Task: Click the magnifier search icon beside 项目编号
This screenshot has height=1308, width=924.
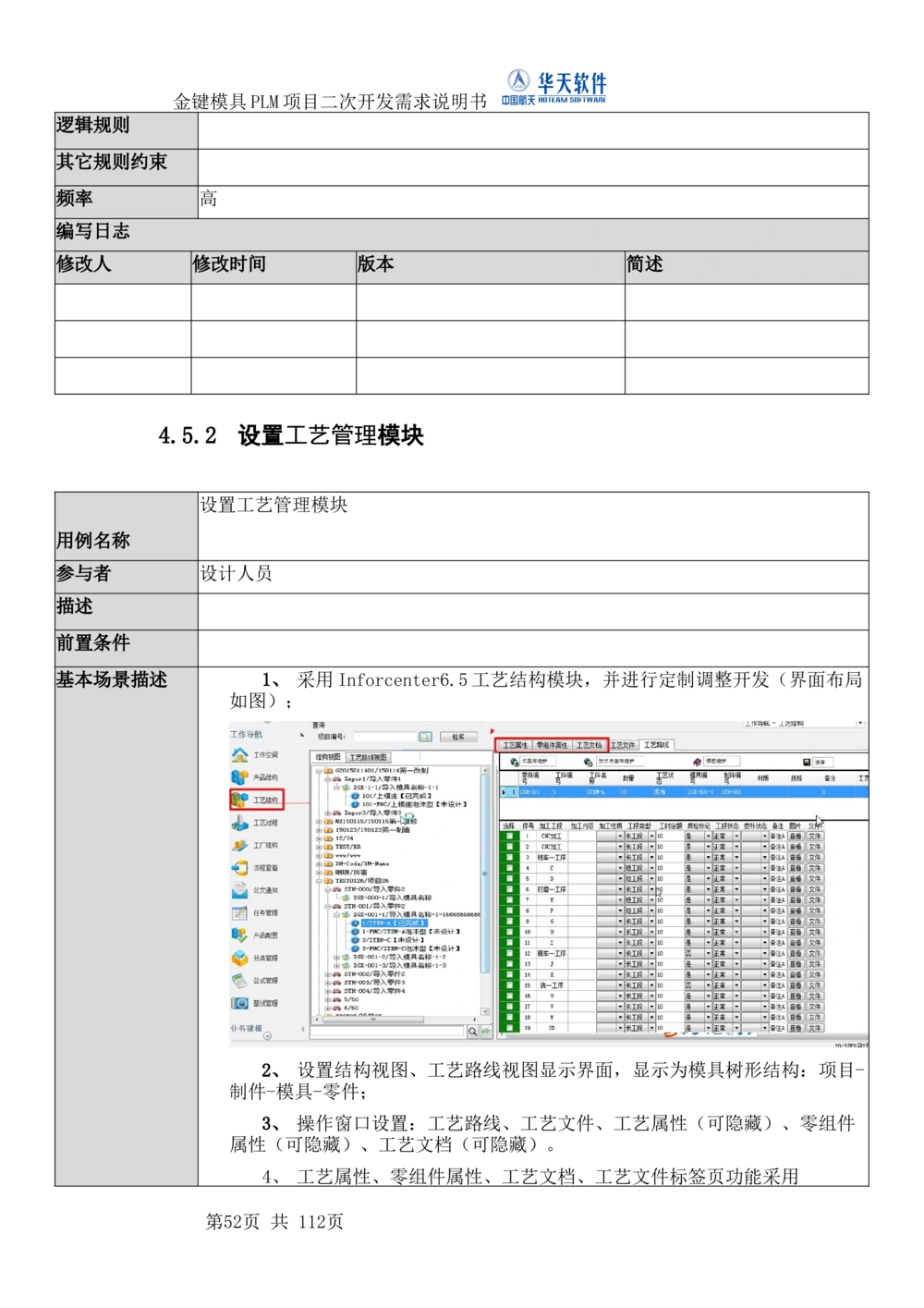Action: tap(425, 737)
